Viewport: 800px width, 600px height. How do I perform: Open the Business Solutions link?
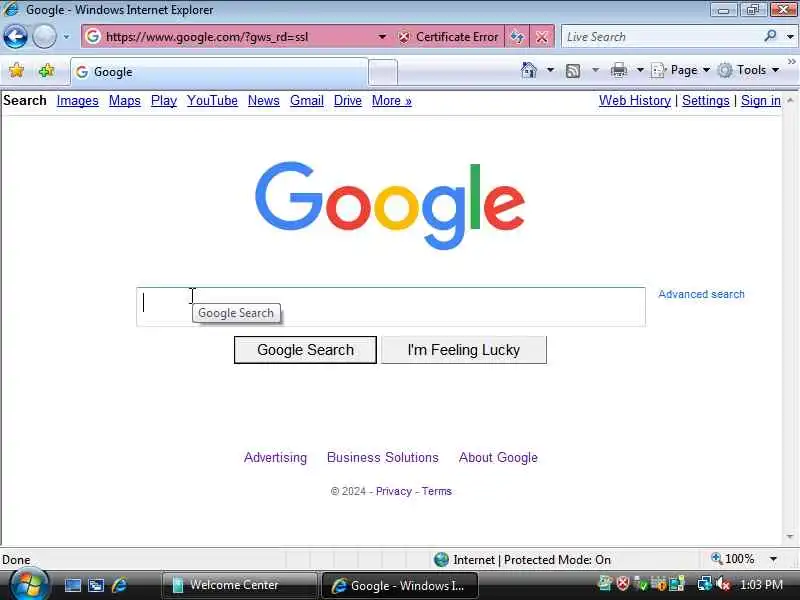(x=383, y=457)
